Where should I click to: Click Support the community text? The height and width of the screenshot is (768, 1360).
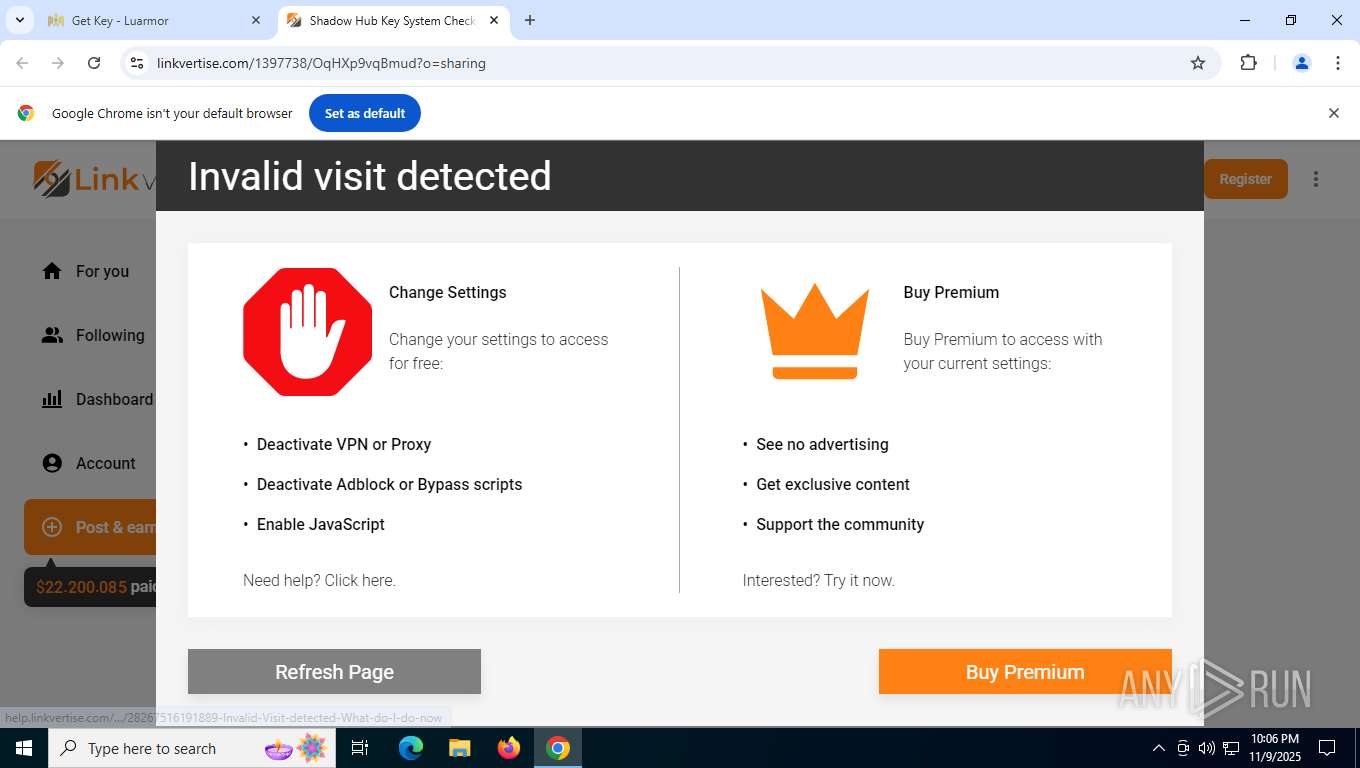coord(840,524)
